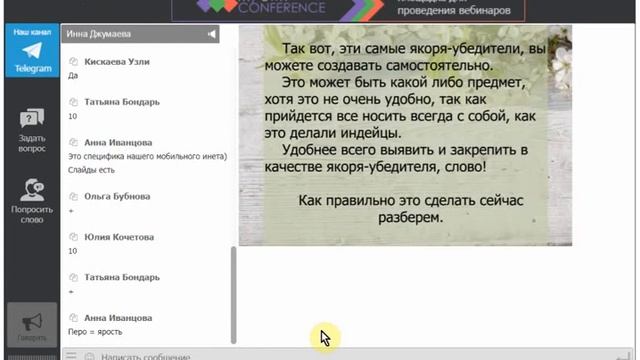Click 'Попросить слово' request-to-speak icon
This screenshot has height=360, width=640.
pyautogui.click(x=32, y=190)
